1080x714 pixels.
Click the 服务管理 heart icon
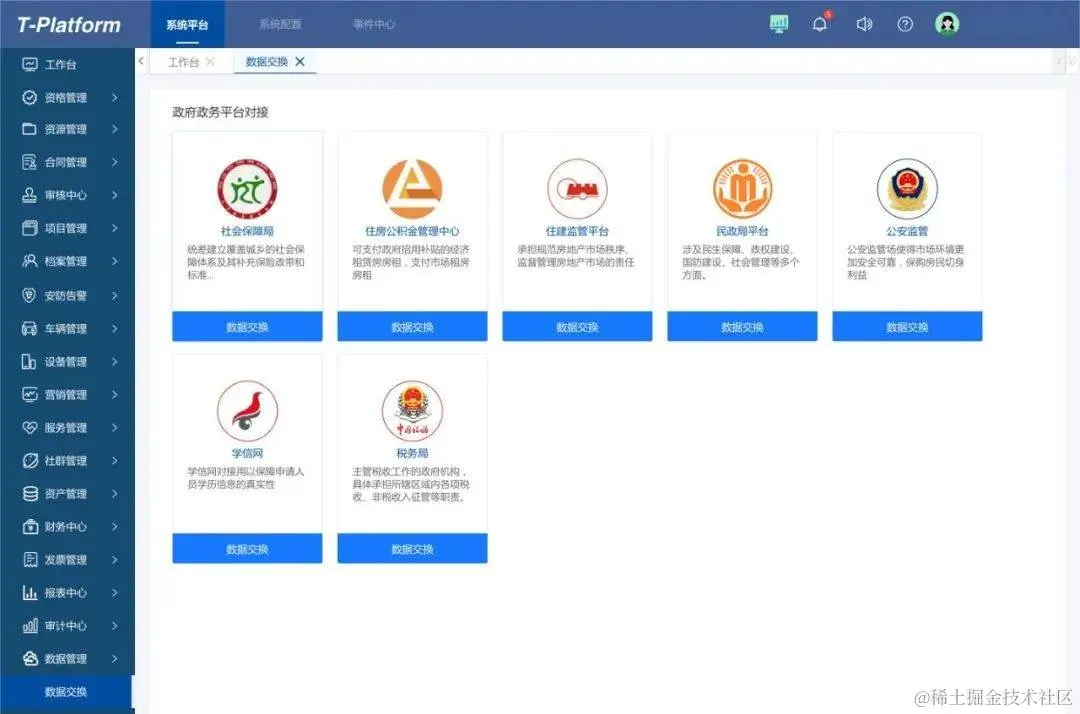pos(30,428)
